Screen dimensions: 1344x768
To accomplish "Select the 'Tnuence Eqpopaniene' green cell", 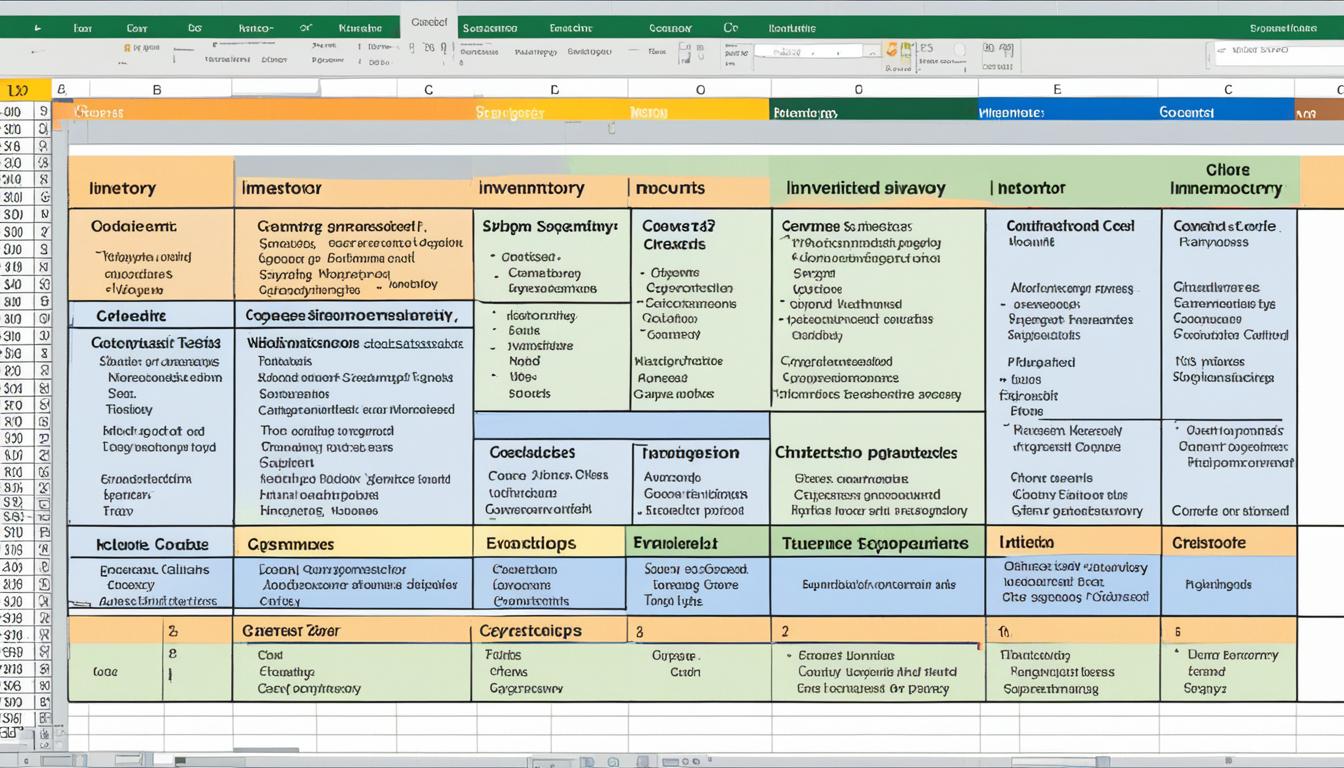I will 877,544.
